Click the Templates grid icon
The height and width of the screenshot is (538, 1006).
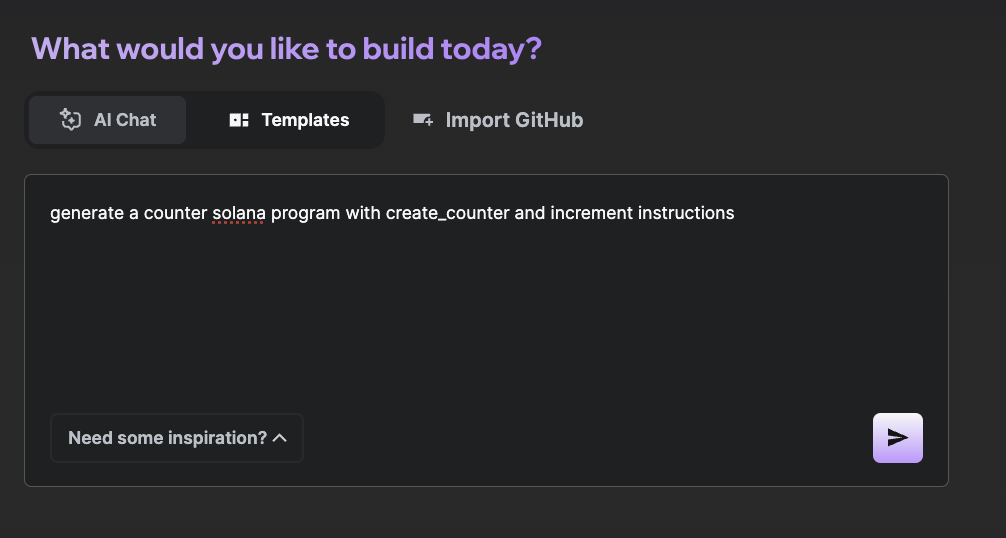[239, 120]
